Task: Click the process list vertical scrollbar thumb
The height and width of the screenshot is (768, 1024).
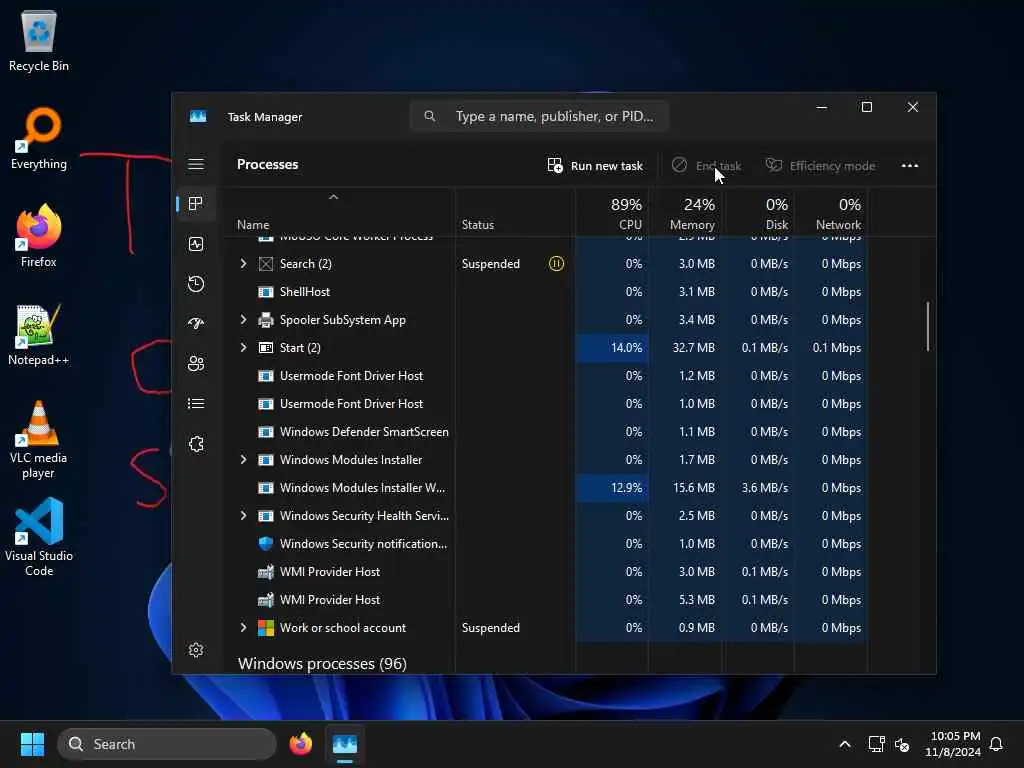Action: coord(927,327)
